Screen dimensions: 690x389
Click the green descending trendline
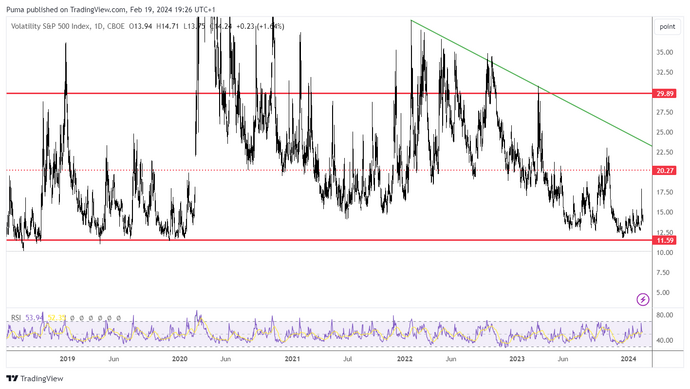[531, 82]
